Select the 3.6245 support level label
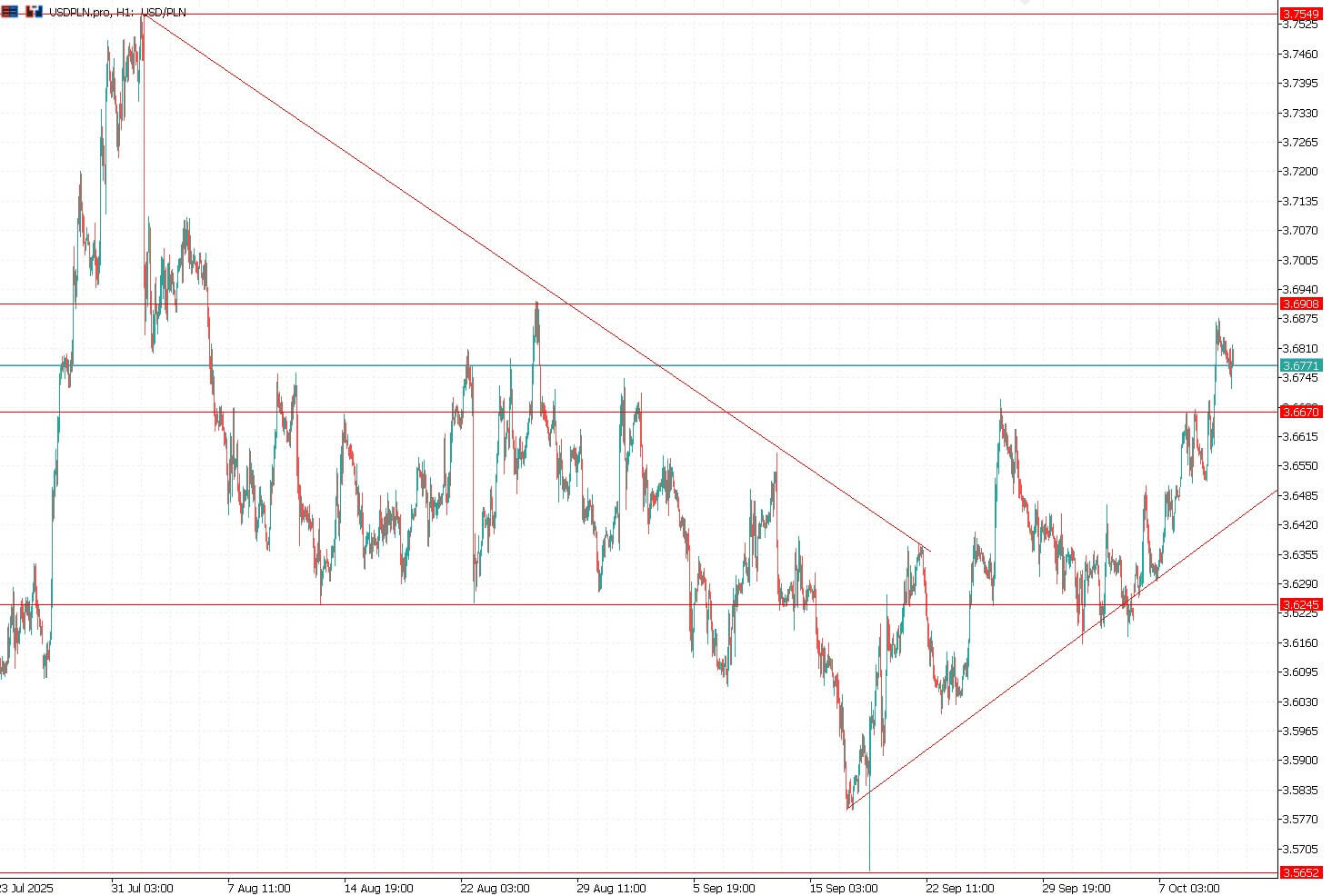Viewport: 1332px width, 896px height. pos(1300,604)
